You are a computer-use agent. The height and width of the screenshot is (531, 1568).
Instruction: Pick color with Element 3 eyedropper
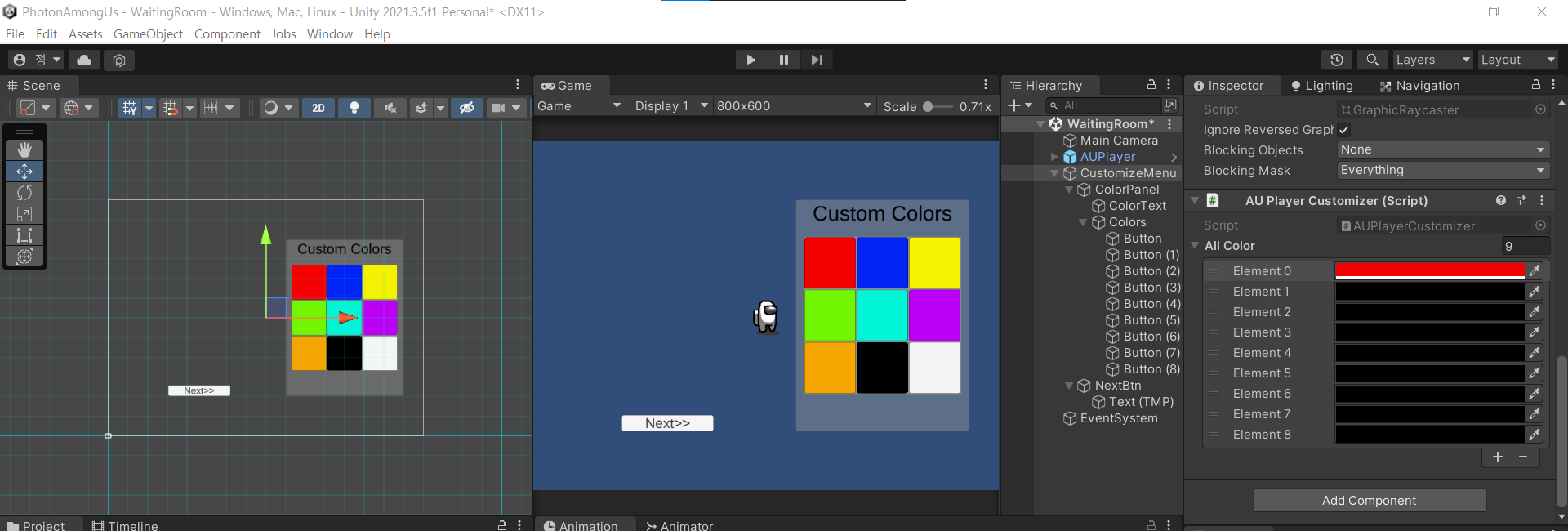pyautogui.click(x=1535, y=332)
